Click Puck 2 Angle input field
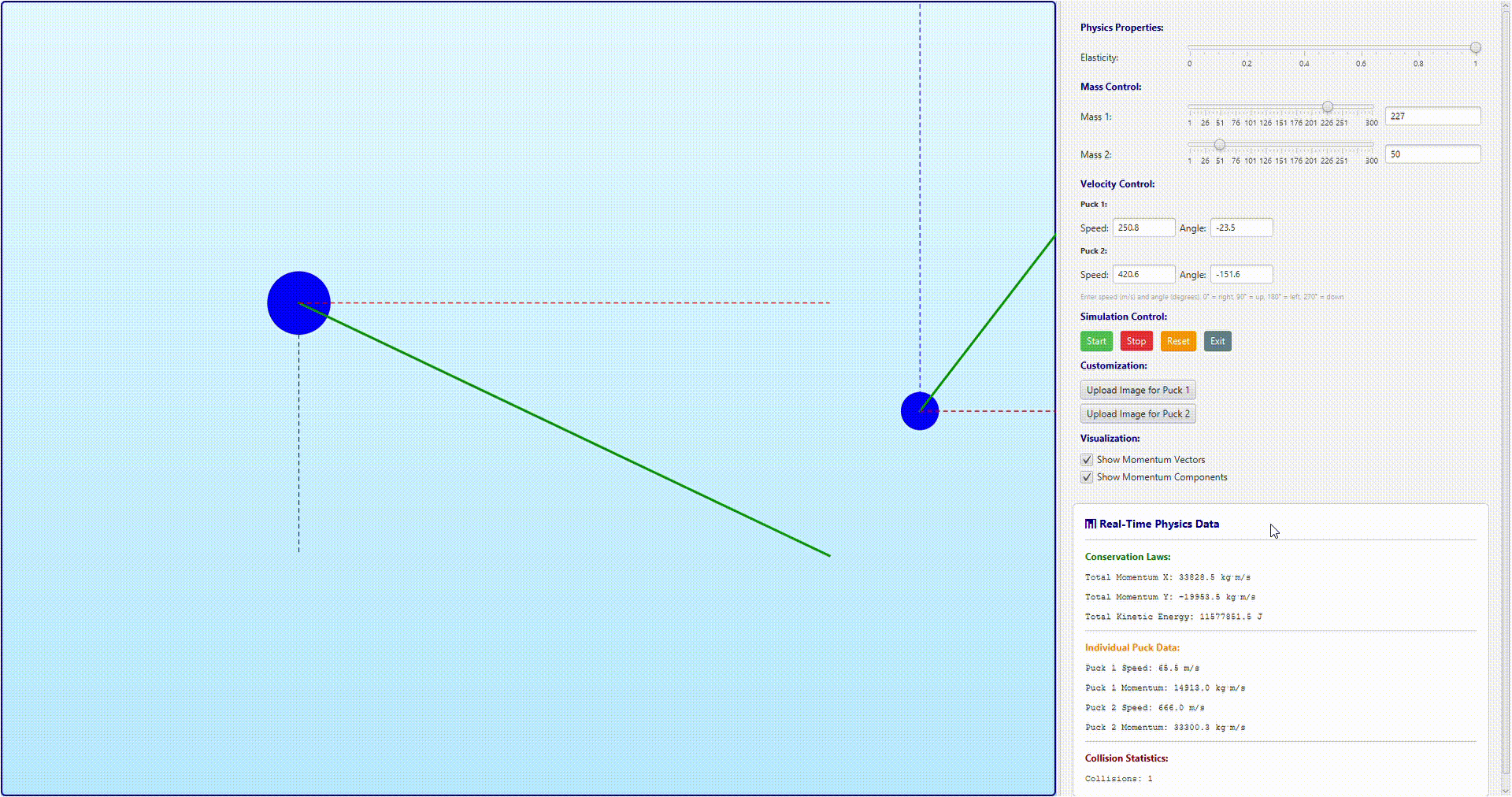Viewport: 1512px width, 797px height. (1241, 275)
